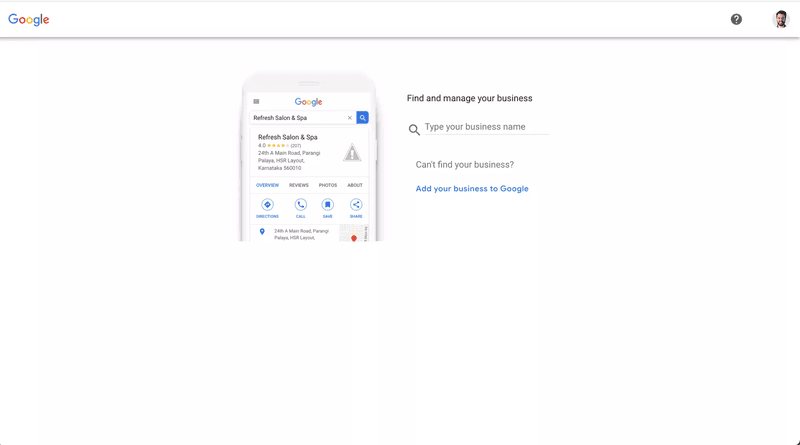This screenshot has width=800, height=445.
Task: Click the search magnifier beside business name field
Action: click(414, 130)
